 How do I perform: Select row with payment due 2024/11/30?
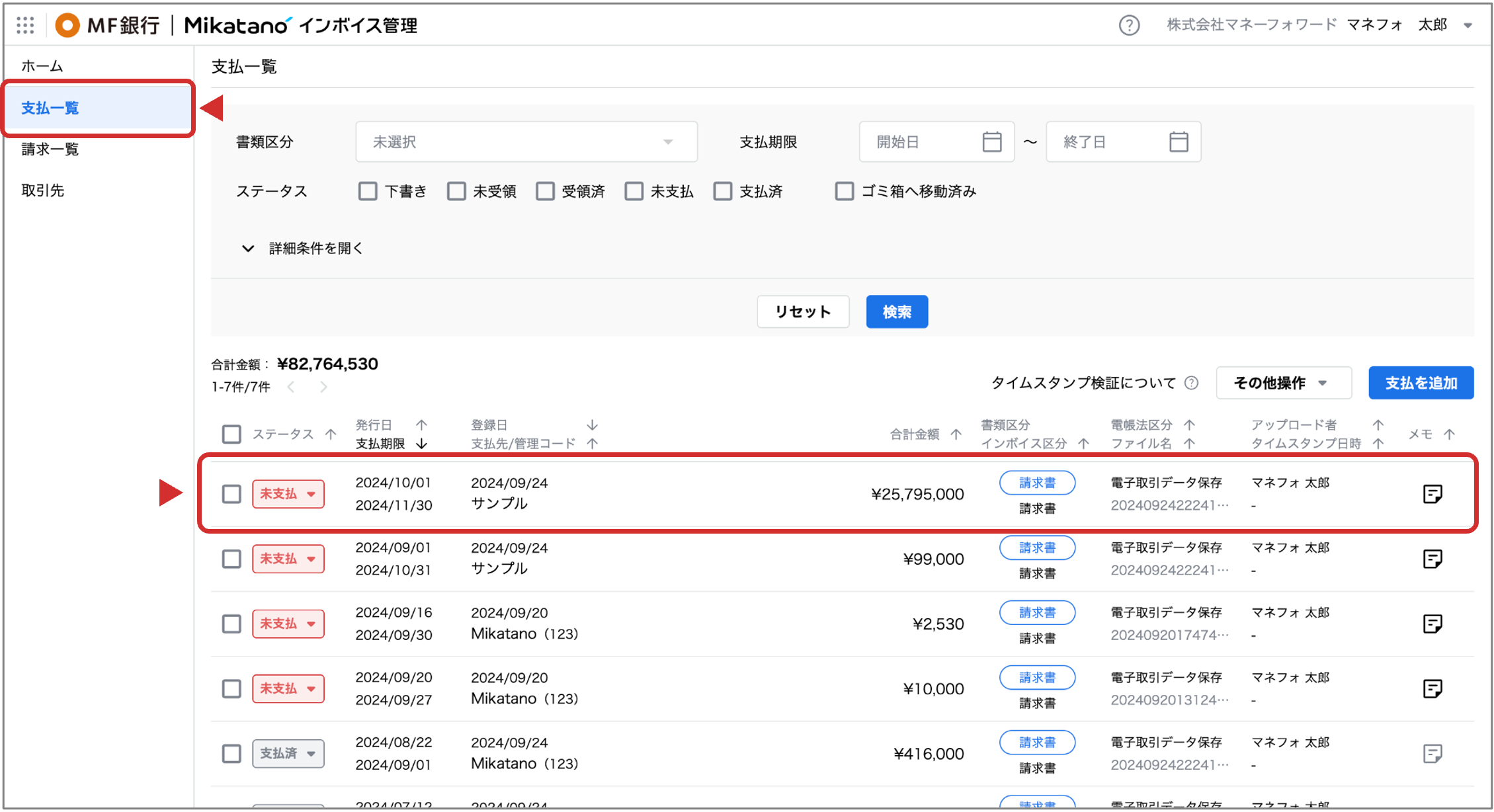tap(231, 494)
